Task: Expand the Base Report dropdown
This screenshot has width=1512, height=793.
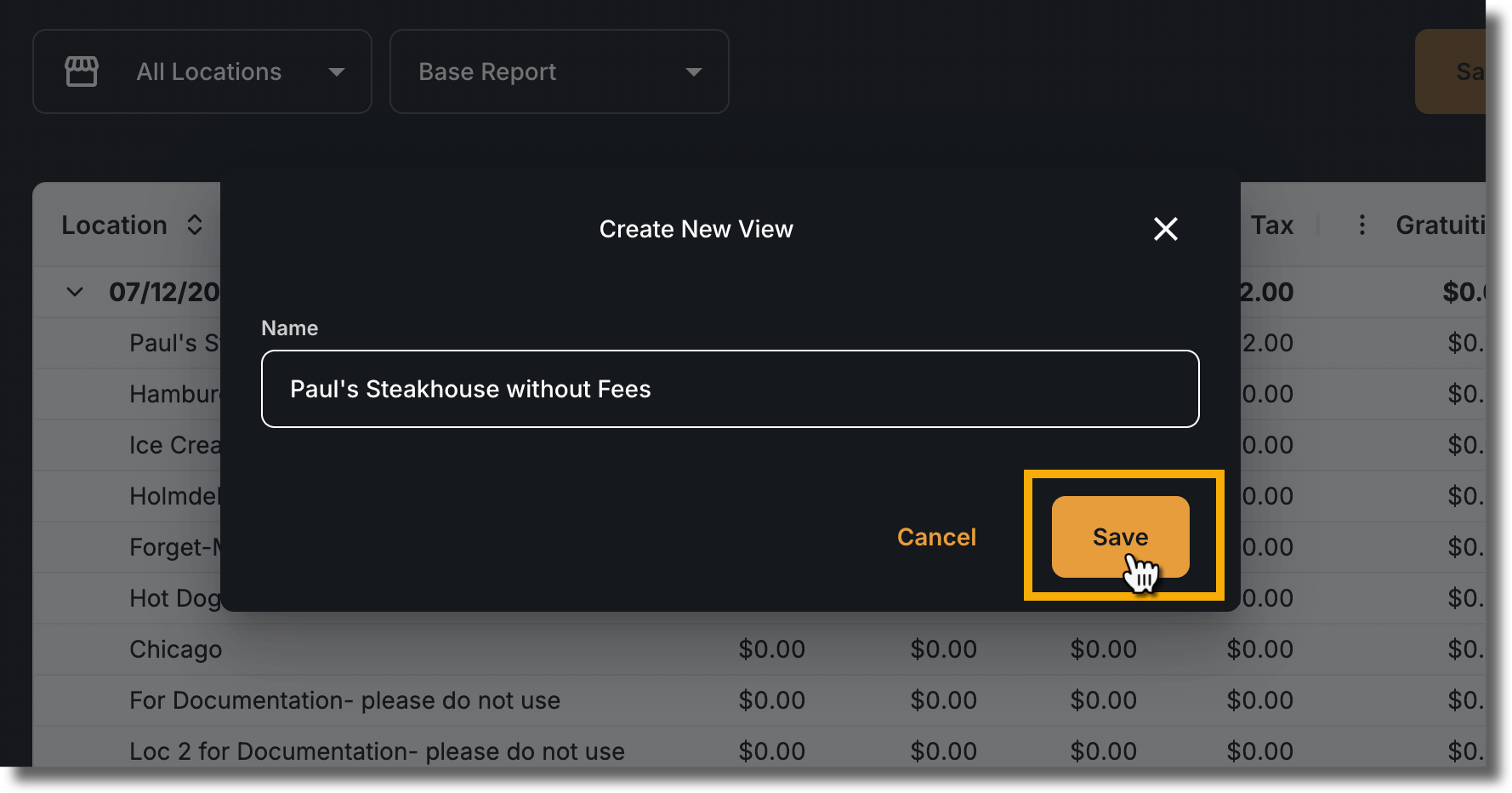Action: coord(559,71)
